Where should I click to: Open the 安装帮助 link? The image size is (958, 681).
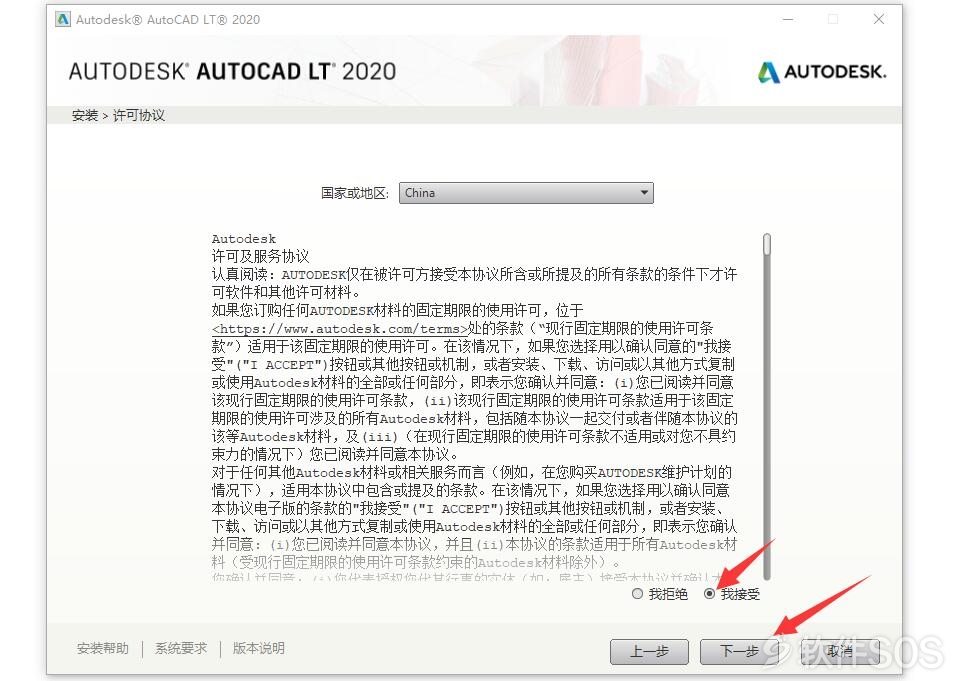(x=103, y=649)
